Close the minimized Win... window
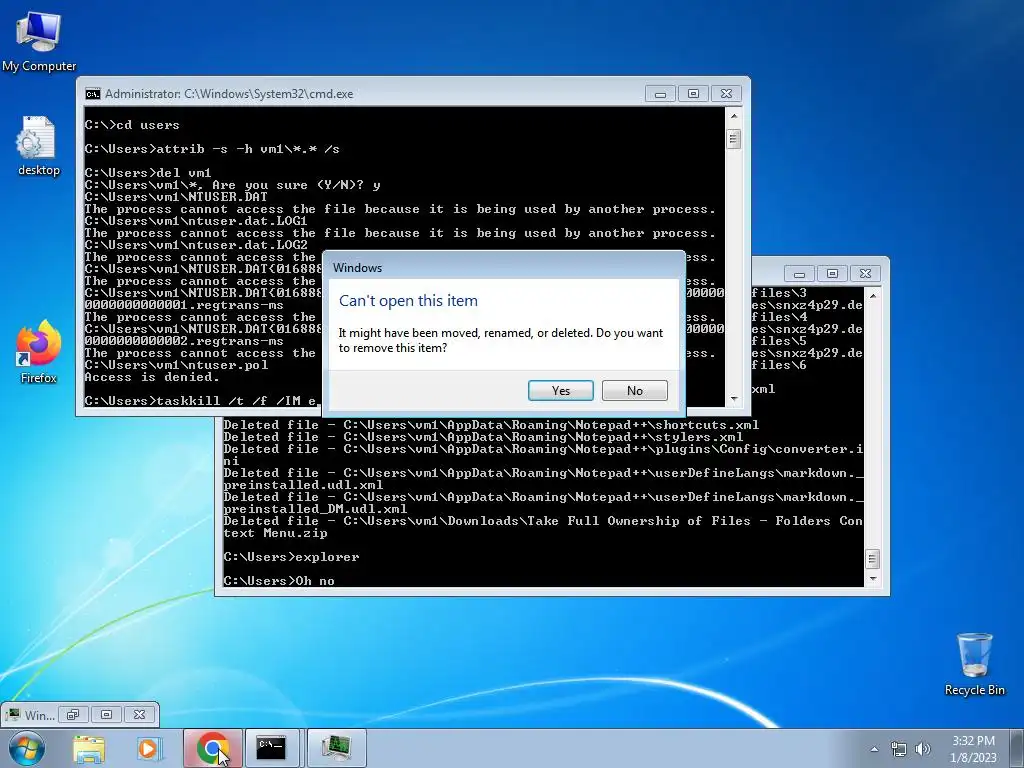This screenshot has width=1024, height=768. 139,714
